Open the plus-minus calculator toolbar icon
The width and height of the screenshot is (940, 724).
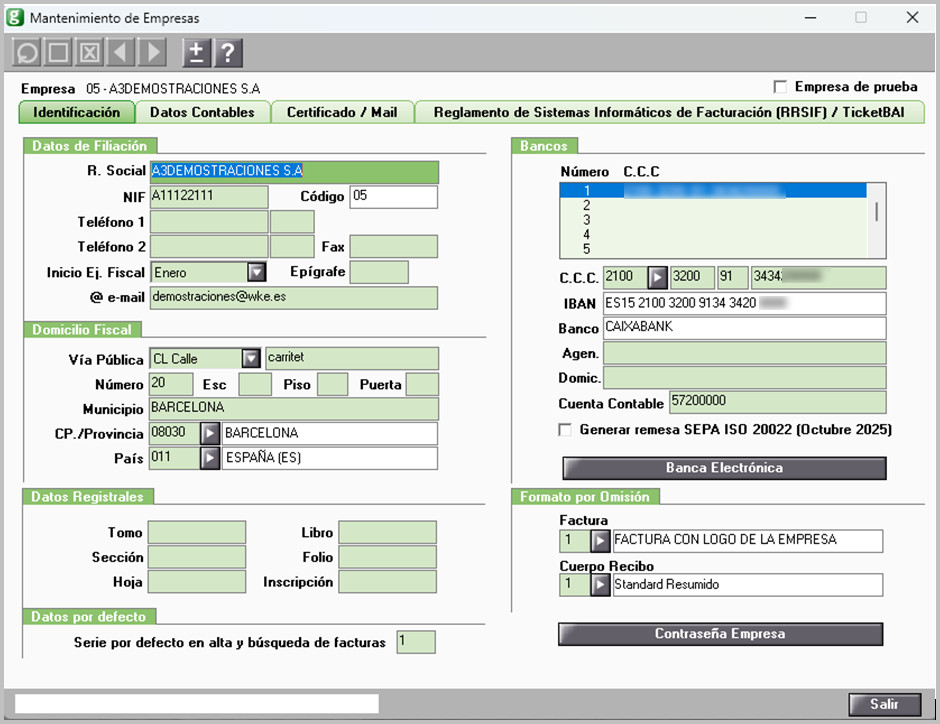(x=197, y=53)
